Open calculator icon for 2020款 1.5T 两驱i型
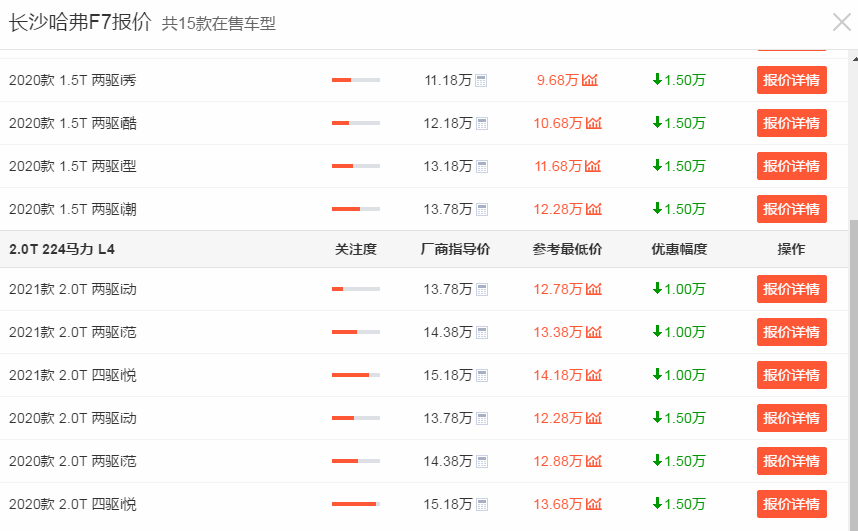This screenshot has width=858, height=531. pyautogui.click(x=482, y=167)
